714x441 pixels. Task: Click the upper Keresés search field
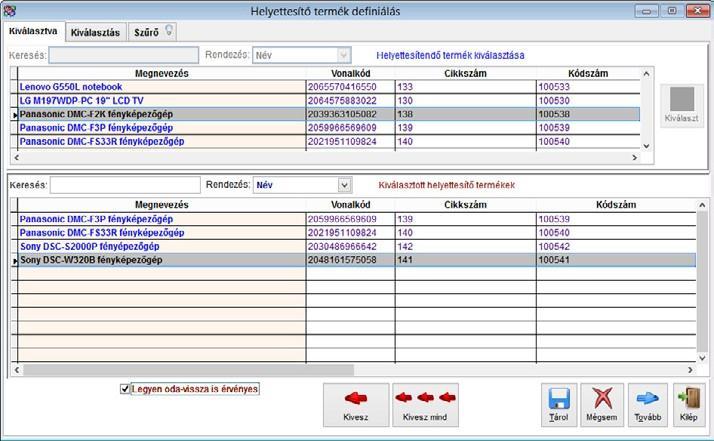(124, 55)
